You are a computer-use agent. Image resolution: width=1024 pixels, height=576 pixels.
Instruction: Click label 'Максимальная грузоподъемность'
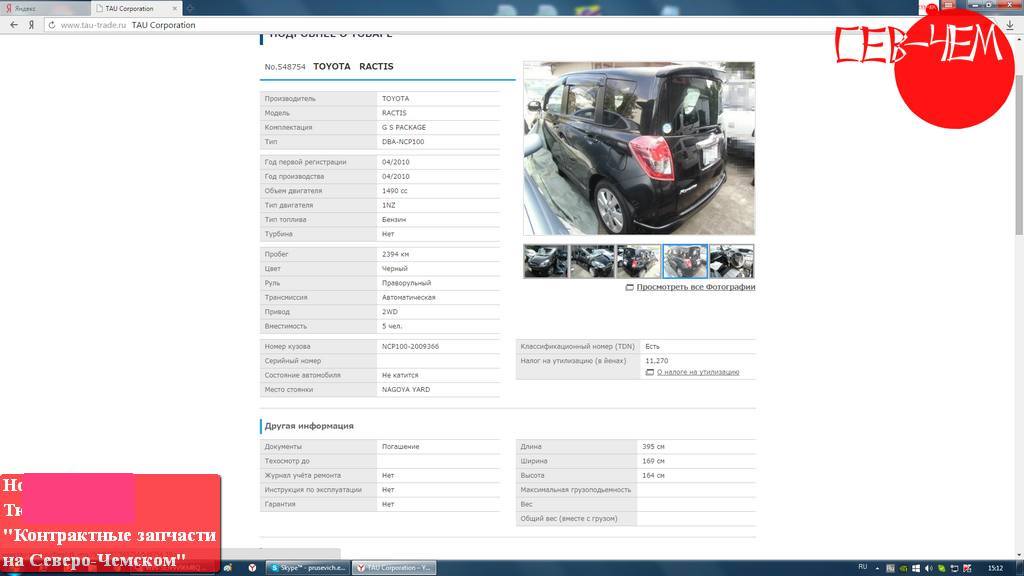(x=575, y=490)
